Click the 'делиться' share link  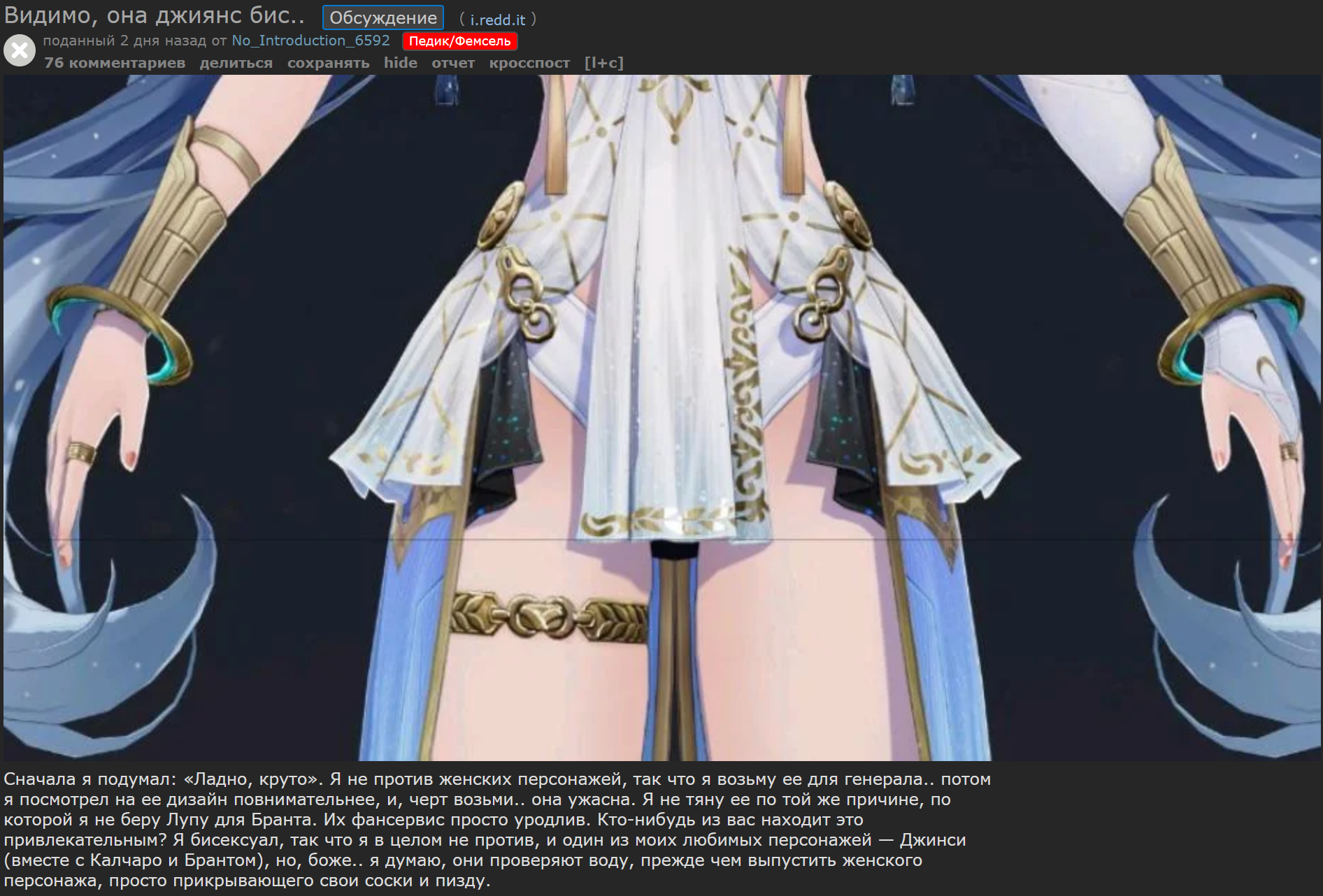[236, 63]
